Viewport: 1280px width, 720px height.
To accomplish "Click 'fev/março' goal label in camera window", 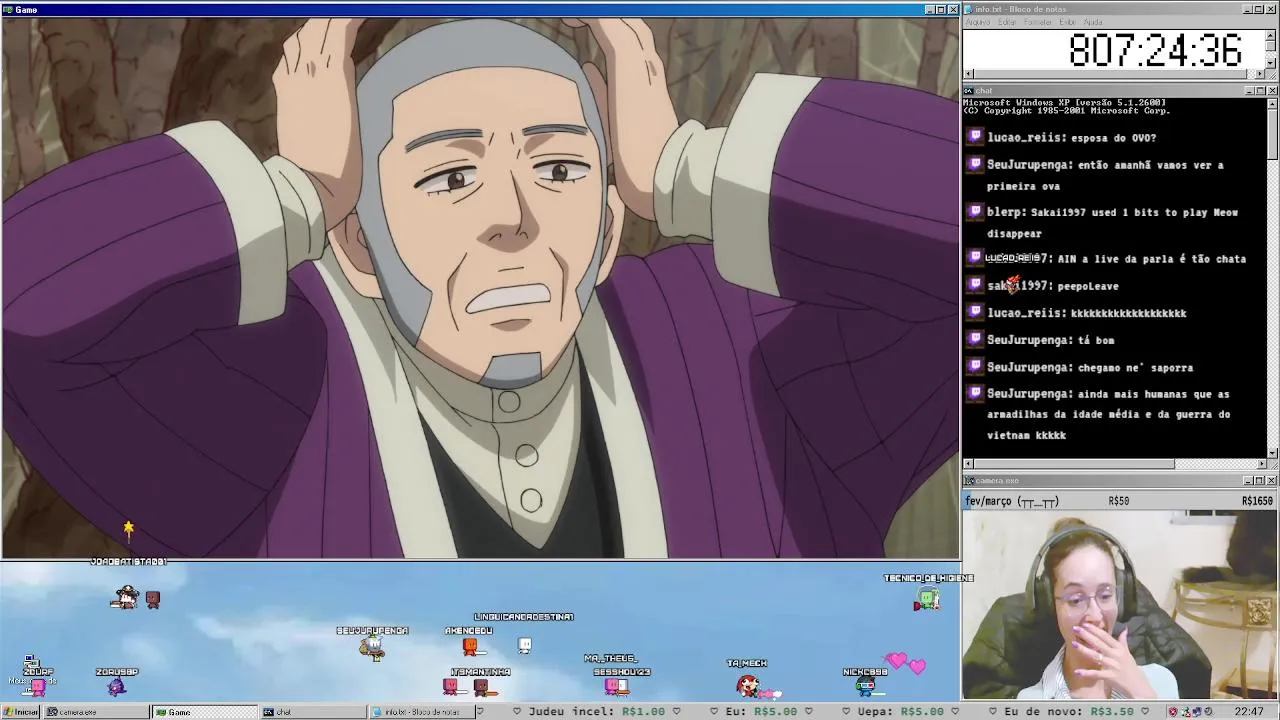I will pyautogui.click(x=1012, y=501).
